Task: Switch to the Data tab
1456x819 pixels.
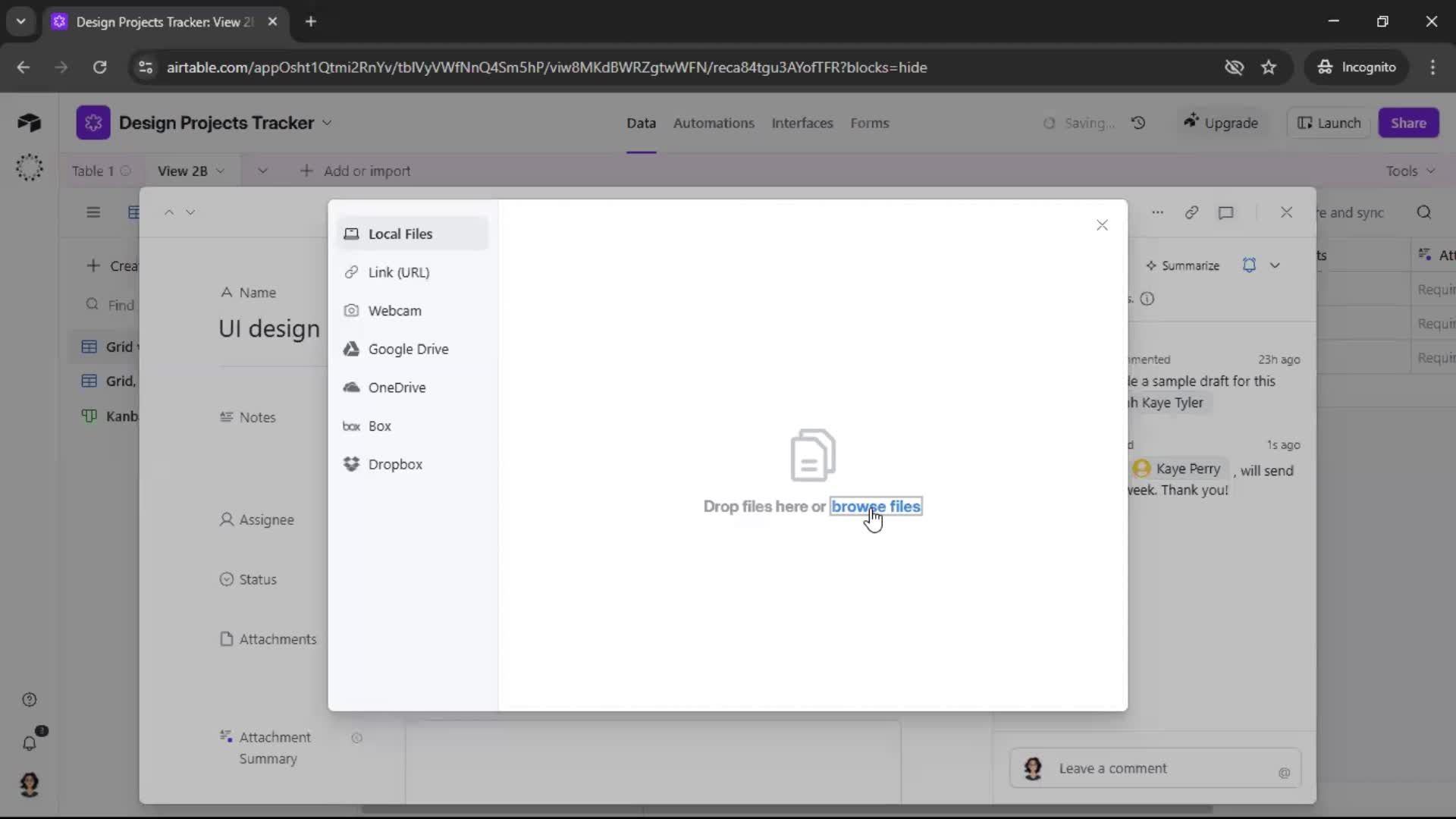Action: click(x=641, y=123)
